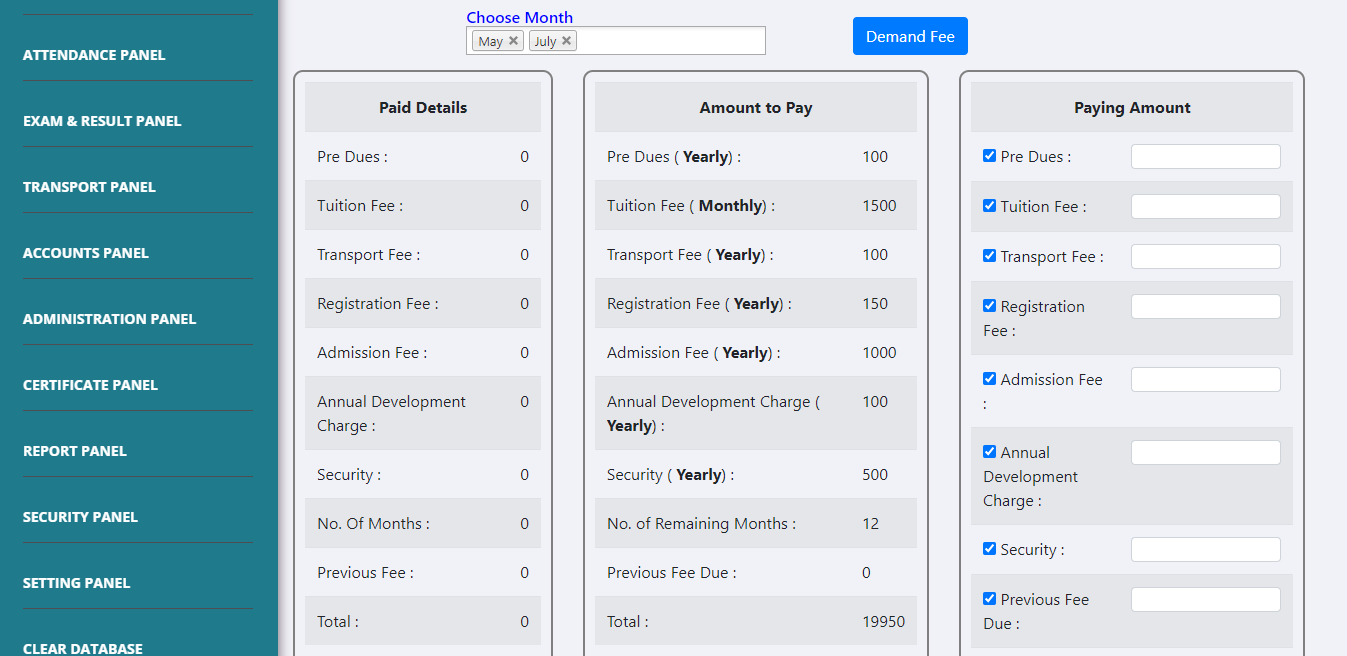The height and width of the screenshot is (656, 1347).
Task: Remove the July month tag
Action: pyautogui.click(x=566, y=41)
